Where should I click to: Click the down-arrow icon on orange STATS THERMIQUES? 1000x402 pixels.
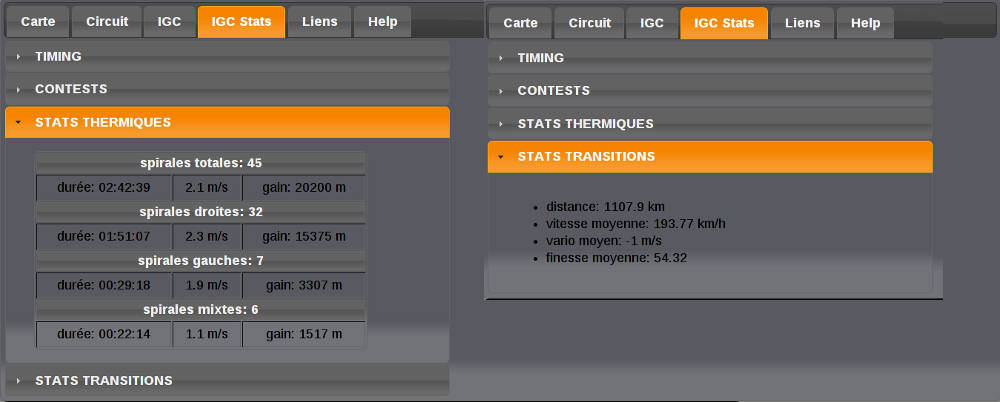point(18,122)
